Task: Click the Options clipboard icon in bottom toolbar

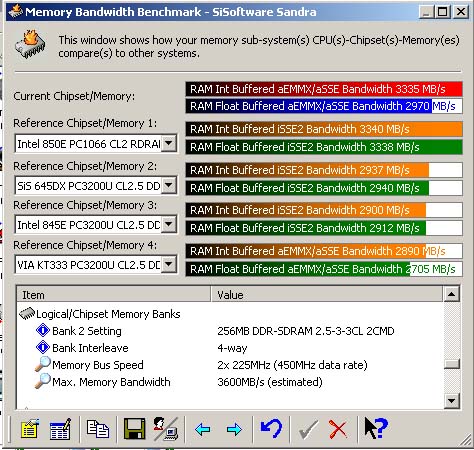Action: (29, 429)
